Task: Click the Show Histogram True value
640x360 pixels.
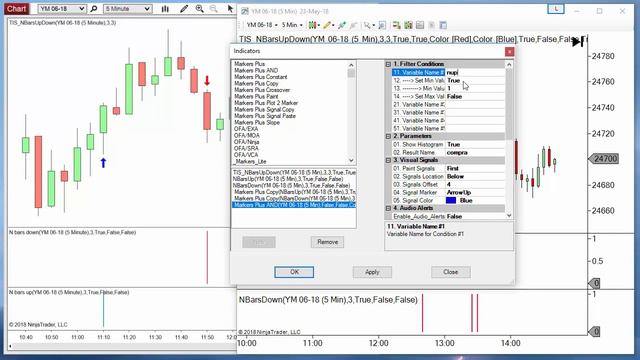Action: click(475, 144)
